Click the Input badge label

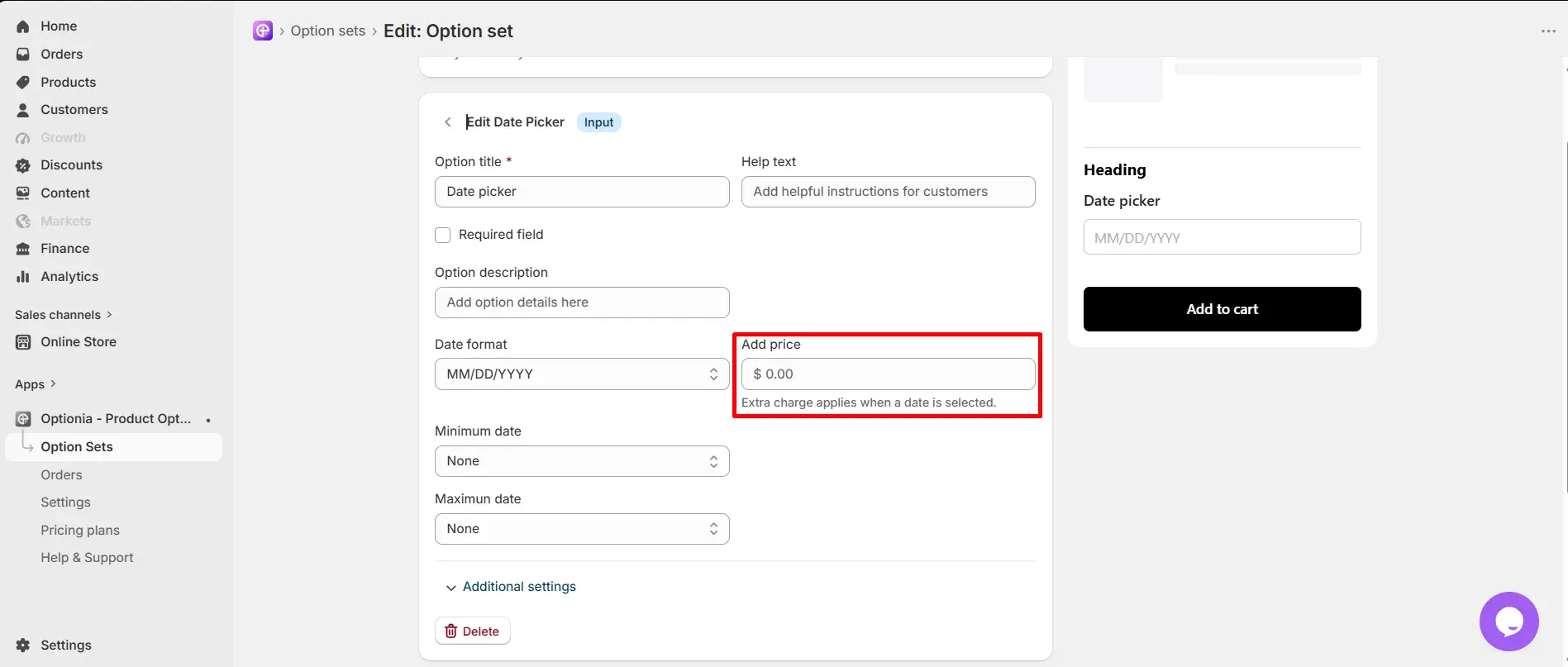point(598,122)
